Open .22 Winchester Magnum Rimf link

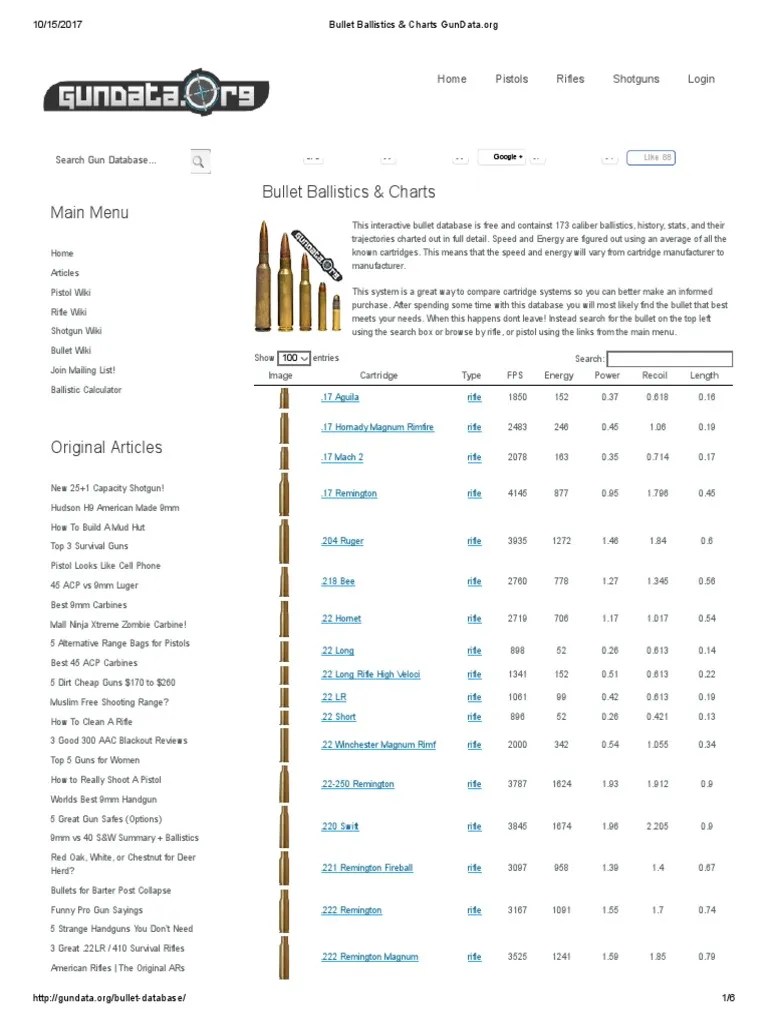pos(378,745)
